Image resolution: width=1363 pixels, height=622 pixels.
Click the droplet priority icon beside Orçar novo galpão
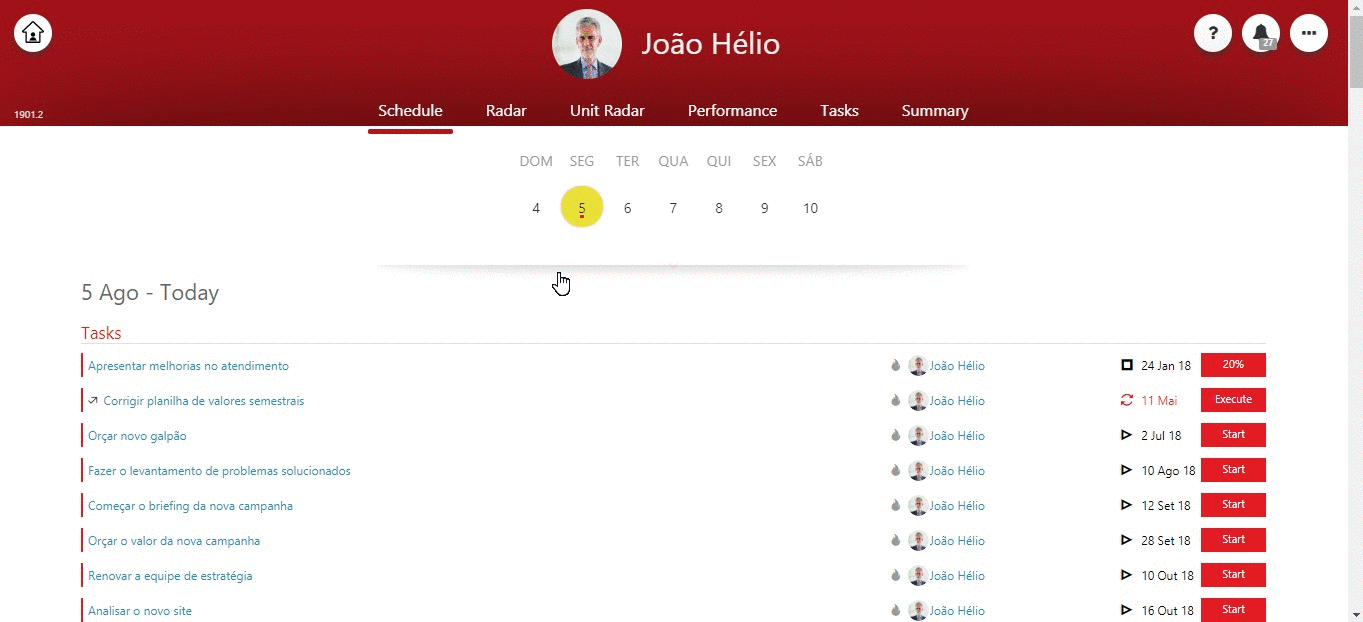(x=896, y=436)
